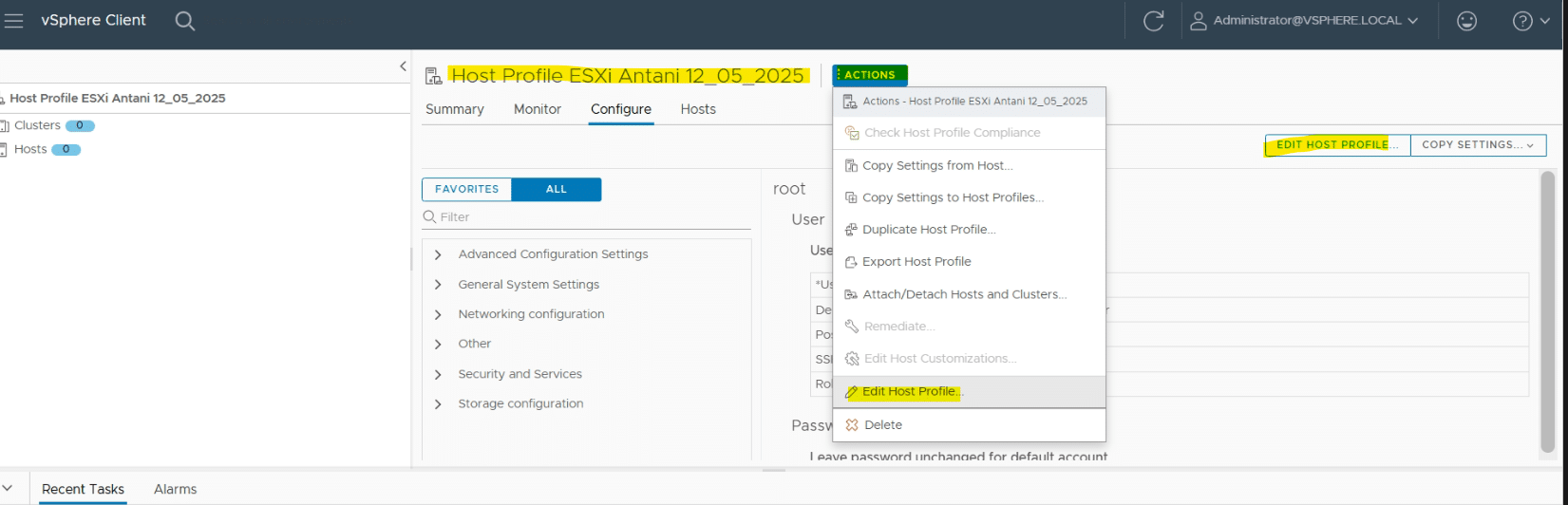Click Hosts in the sidebar list
This screenshot has width=1568, height=505.
pyautogui.click(x=30, y=149)
